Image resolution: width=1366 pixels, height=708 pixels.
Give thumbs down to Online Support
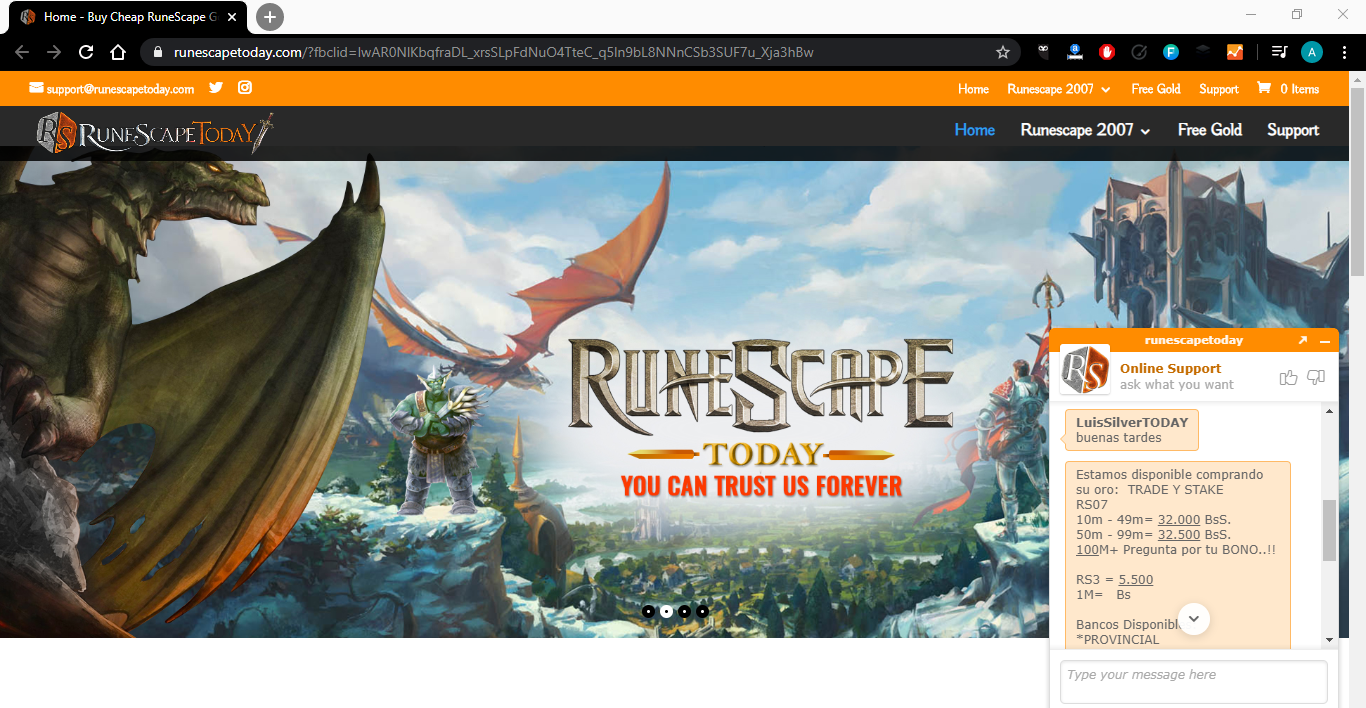[1316, 377]
